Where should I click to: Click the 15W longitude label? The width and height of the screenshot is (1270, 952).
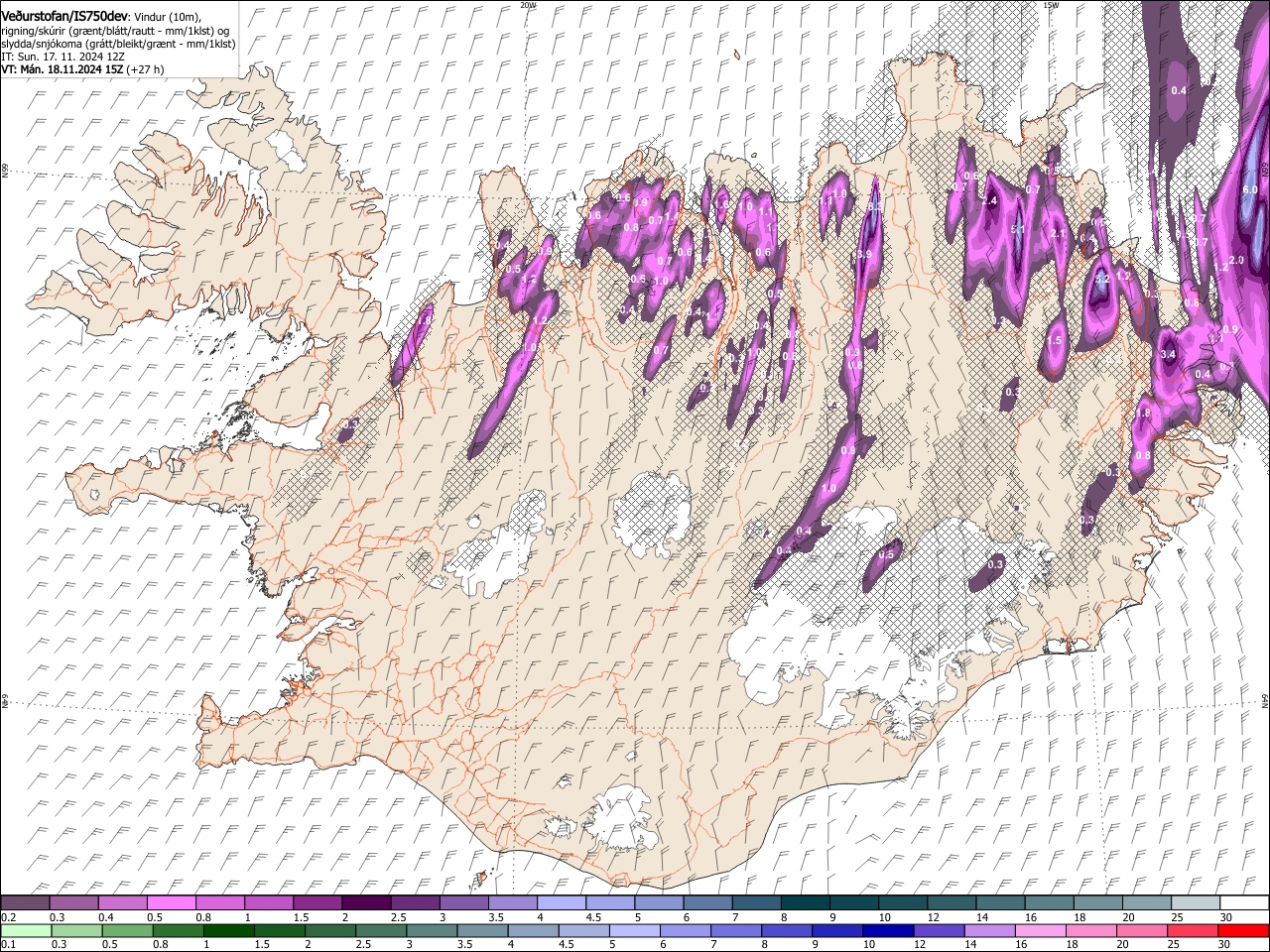(1051, 4)
